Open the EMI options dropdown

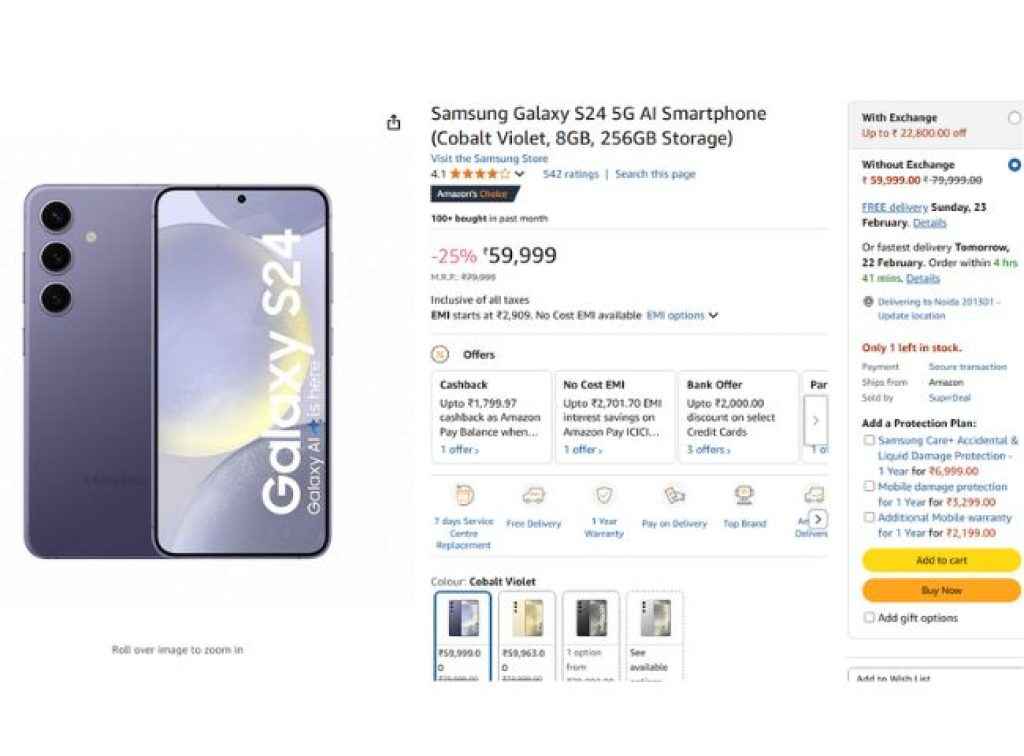684,314
